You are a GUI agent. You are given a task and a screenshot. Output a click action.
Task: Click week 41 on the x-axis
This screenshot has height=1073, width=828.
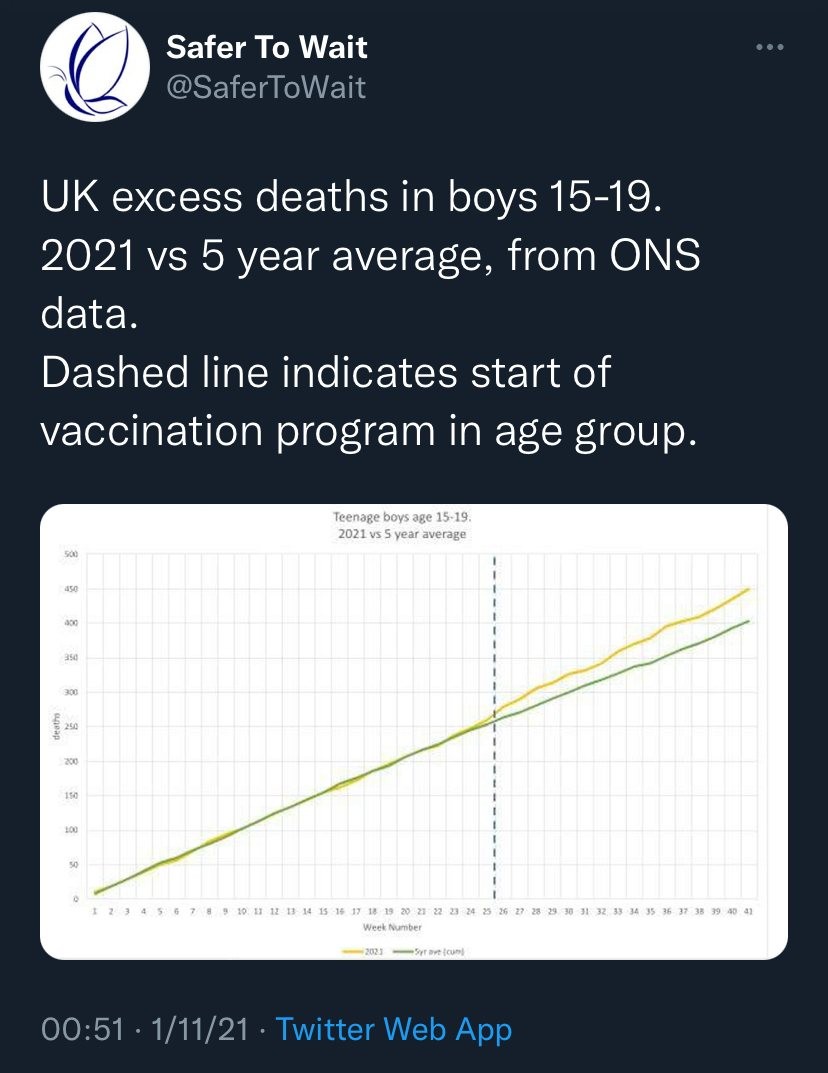click(x=747, y=913)
